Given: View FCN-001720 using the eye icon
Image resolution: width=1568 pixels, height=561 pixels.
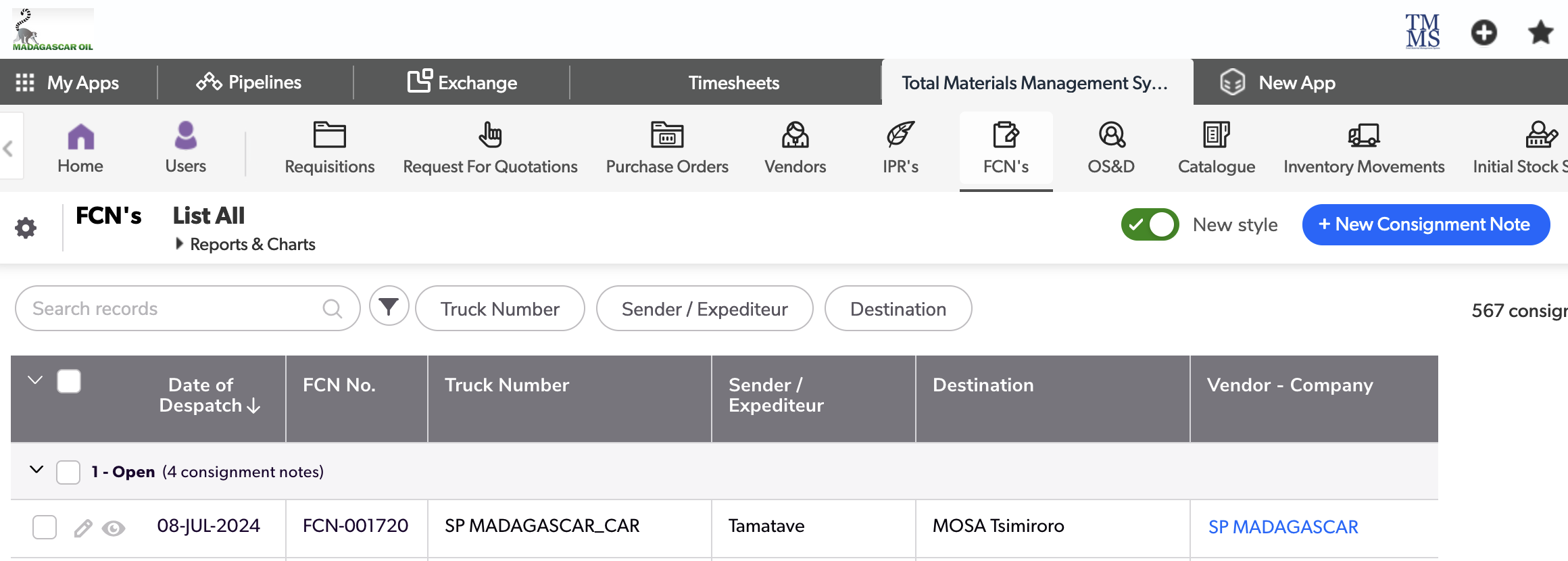Looking at the screenshot, I should click(114, 528).
